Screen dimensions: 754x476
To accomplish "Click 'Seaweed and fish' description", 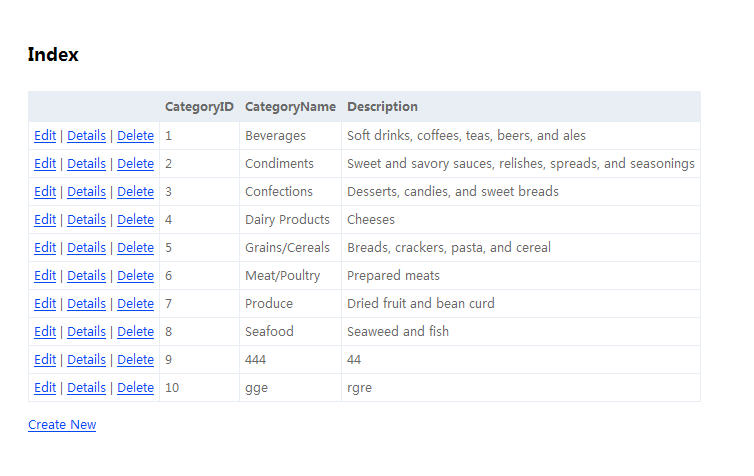I will [398, 331].
